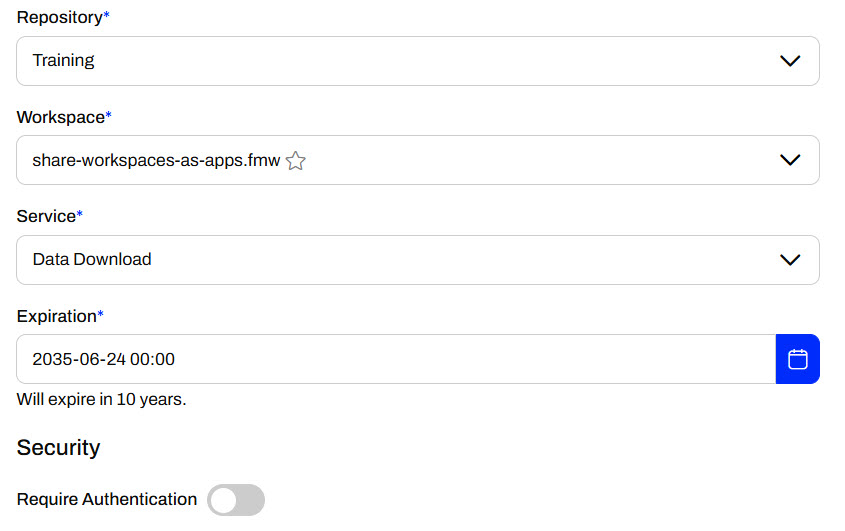Click the share-workspaces-as-apps.fmw workspace name
The height and width of the screenshot is (531, 845).
click(156, 160)
